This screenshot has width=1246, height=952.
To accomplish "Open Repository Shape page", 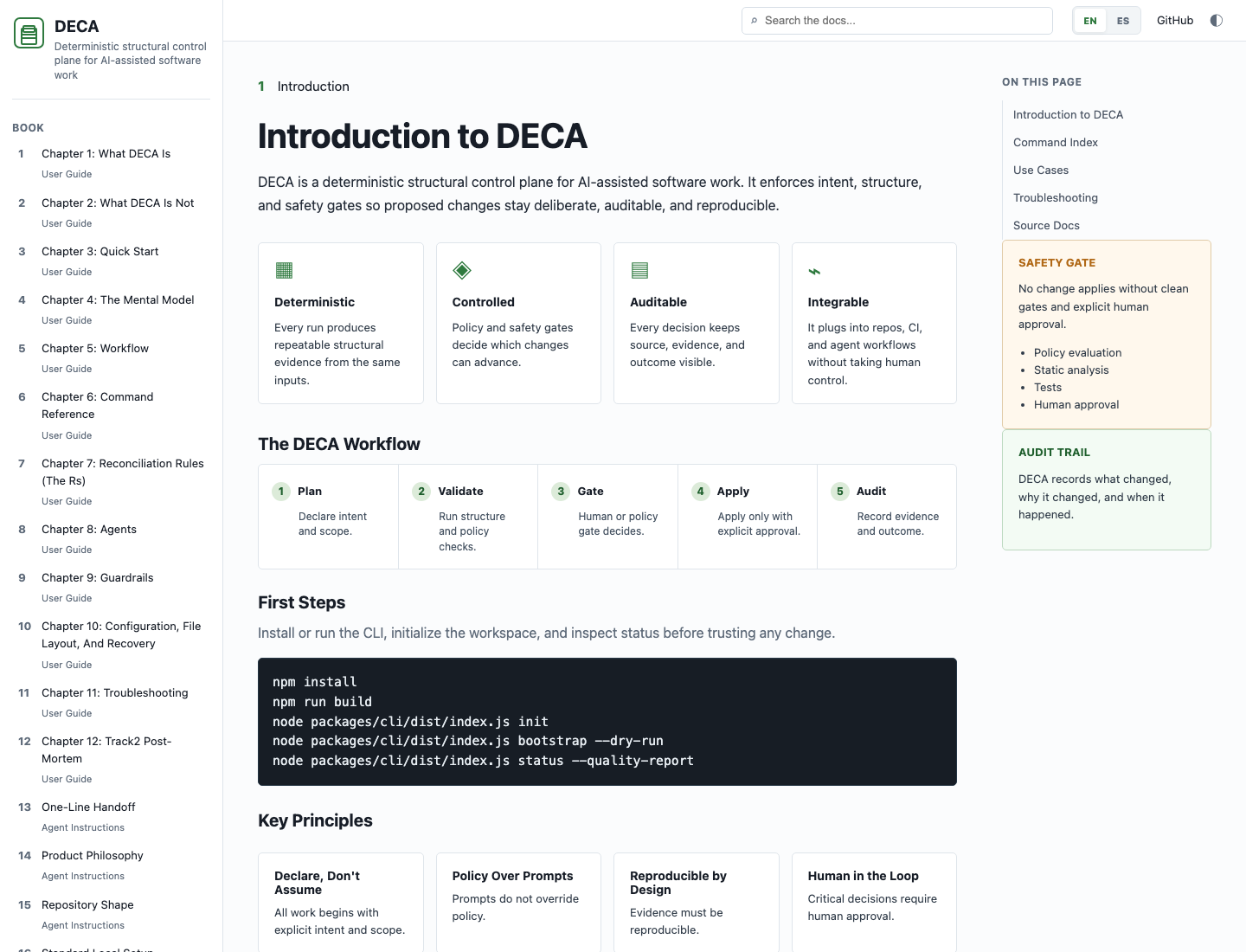I will pos(112,914).
